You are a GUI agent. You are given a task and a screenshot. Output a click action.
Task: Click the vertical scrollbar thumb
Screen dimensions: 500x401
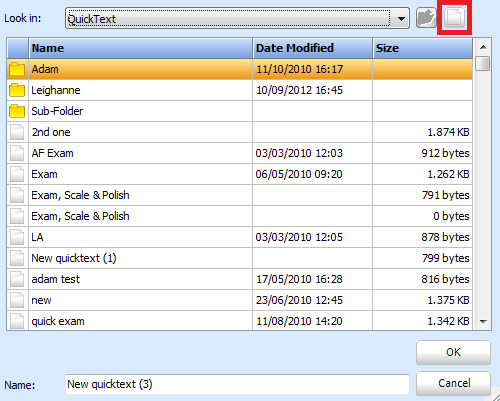point(483,63)
